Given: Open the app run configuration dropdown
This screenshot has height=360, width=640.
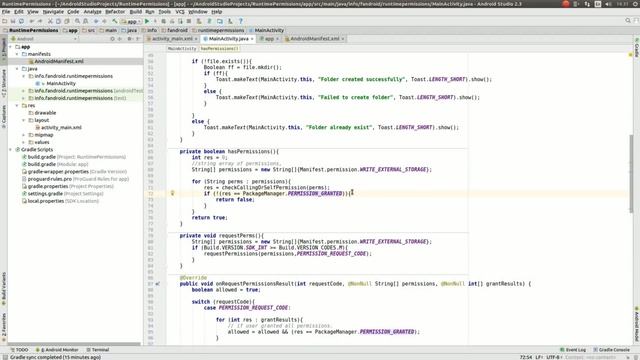Looking at the screenshot, I should [x=130, y=21].
